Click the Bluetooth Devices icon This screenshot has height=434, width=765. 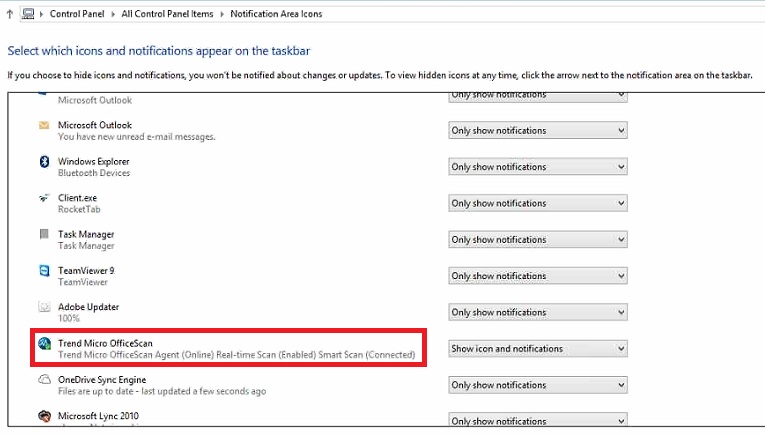point(44,161)
